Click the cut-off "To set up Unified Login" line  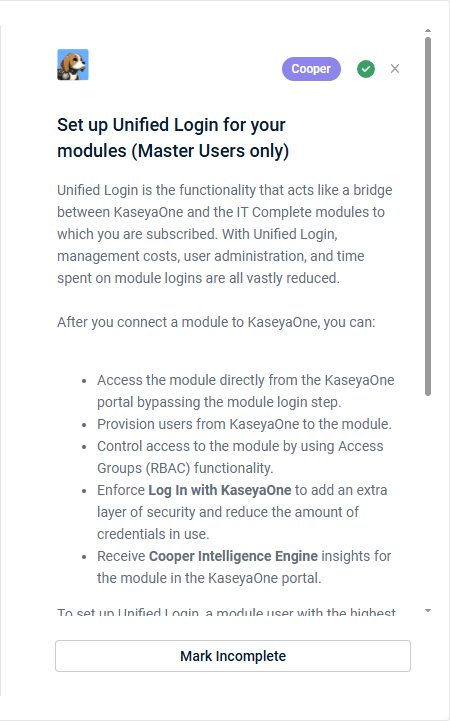(x=226, y=612)
